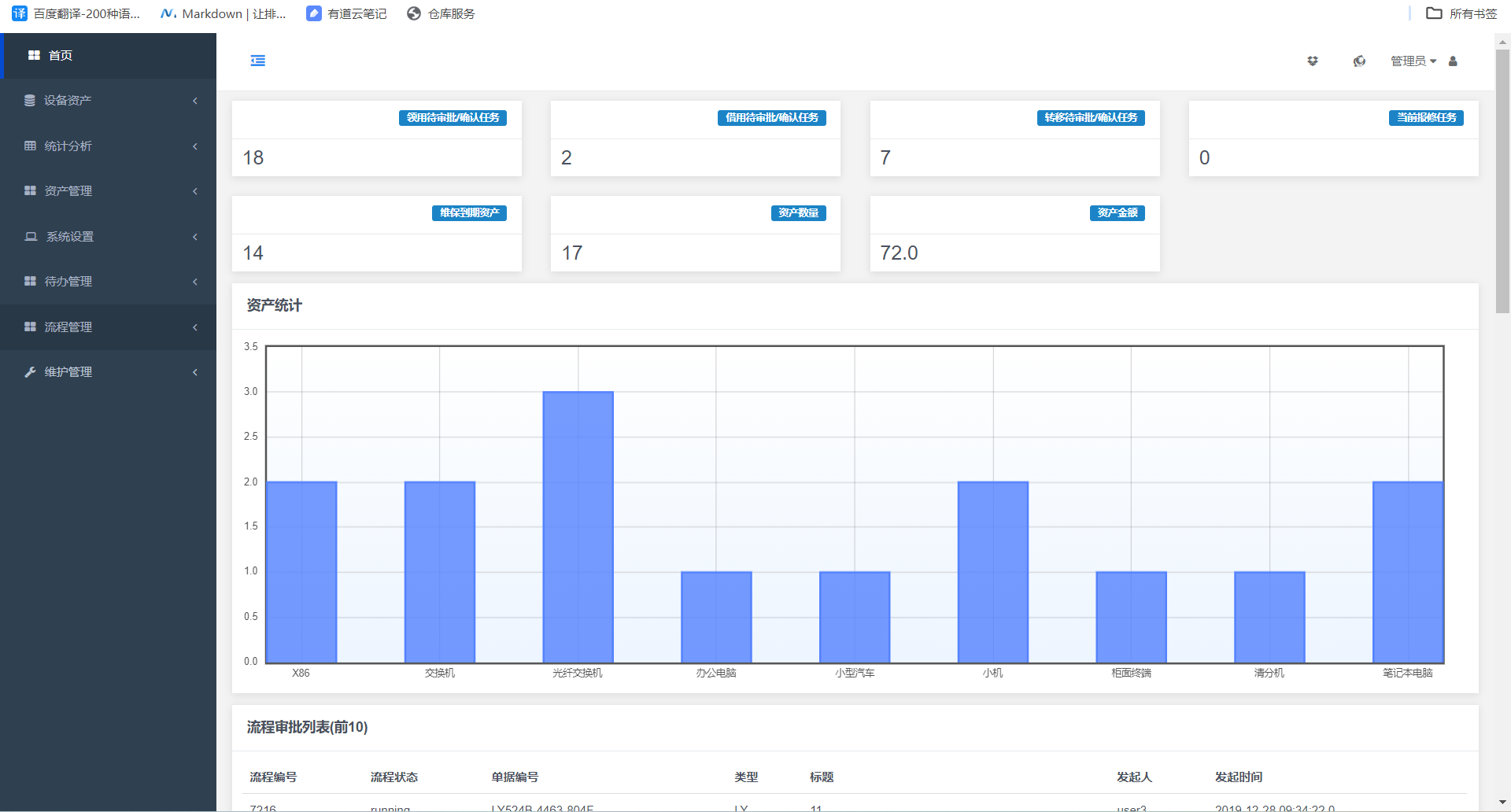
Task: Go to 首页 in sidebar
Action: (108, 55)
